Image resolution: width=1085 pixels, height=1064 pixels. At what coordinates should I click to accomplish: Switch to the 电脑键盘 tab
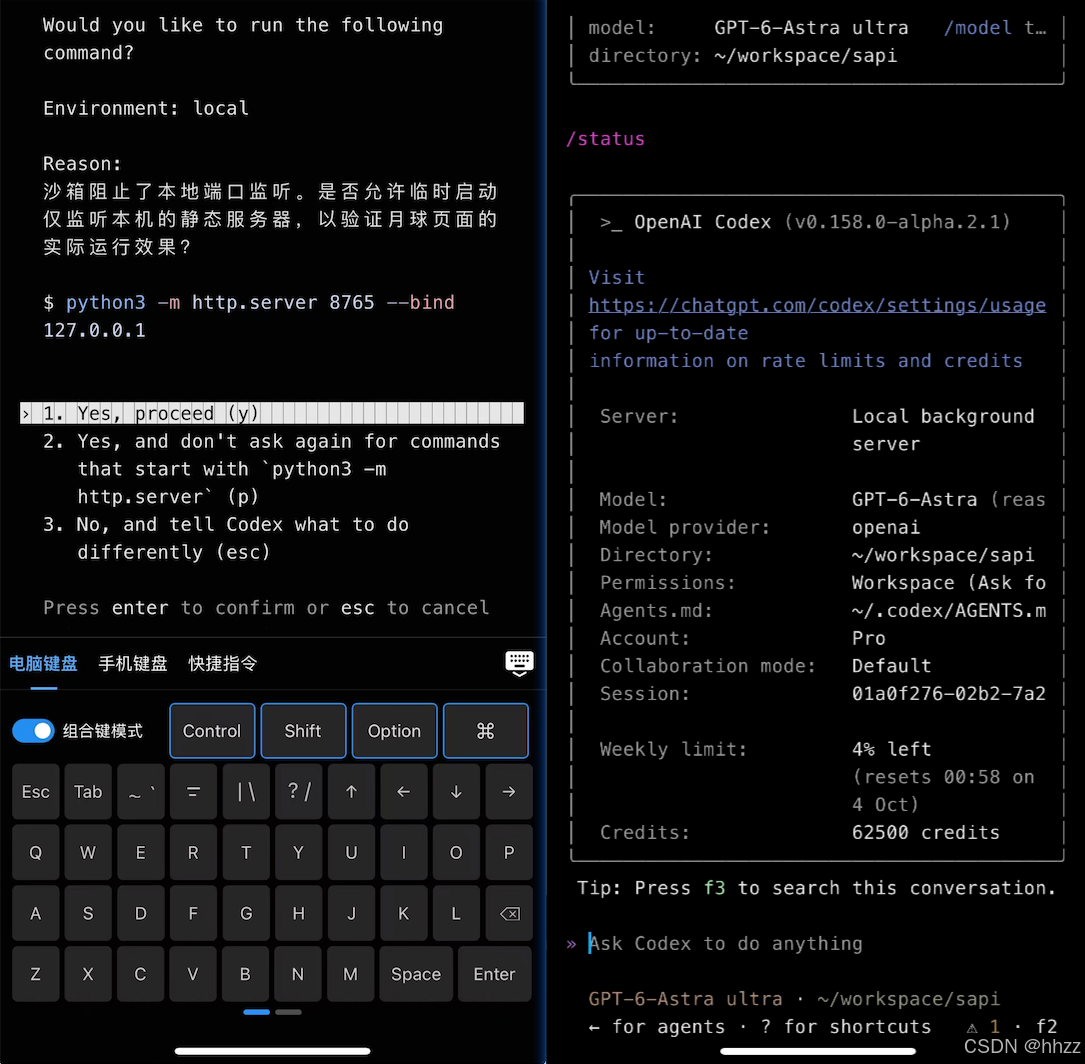44,663
